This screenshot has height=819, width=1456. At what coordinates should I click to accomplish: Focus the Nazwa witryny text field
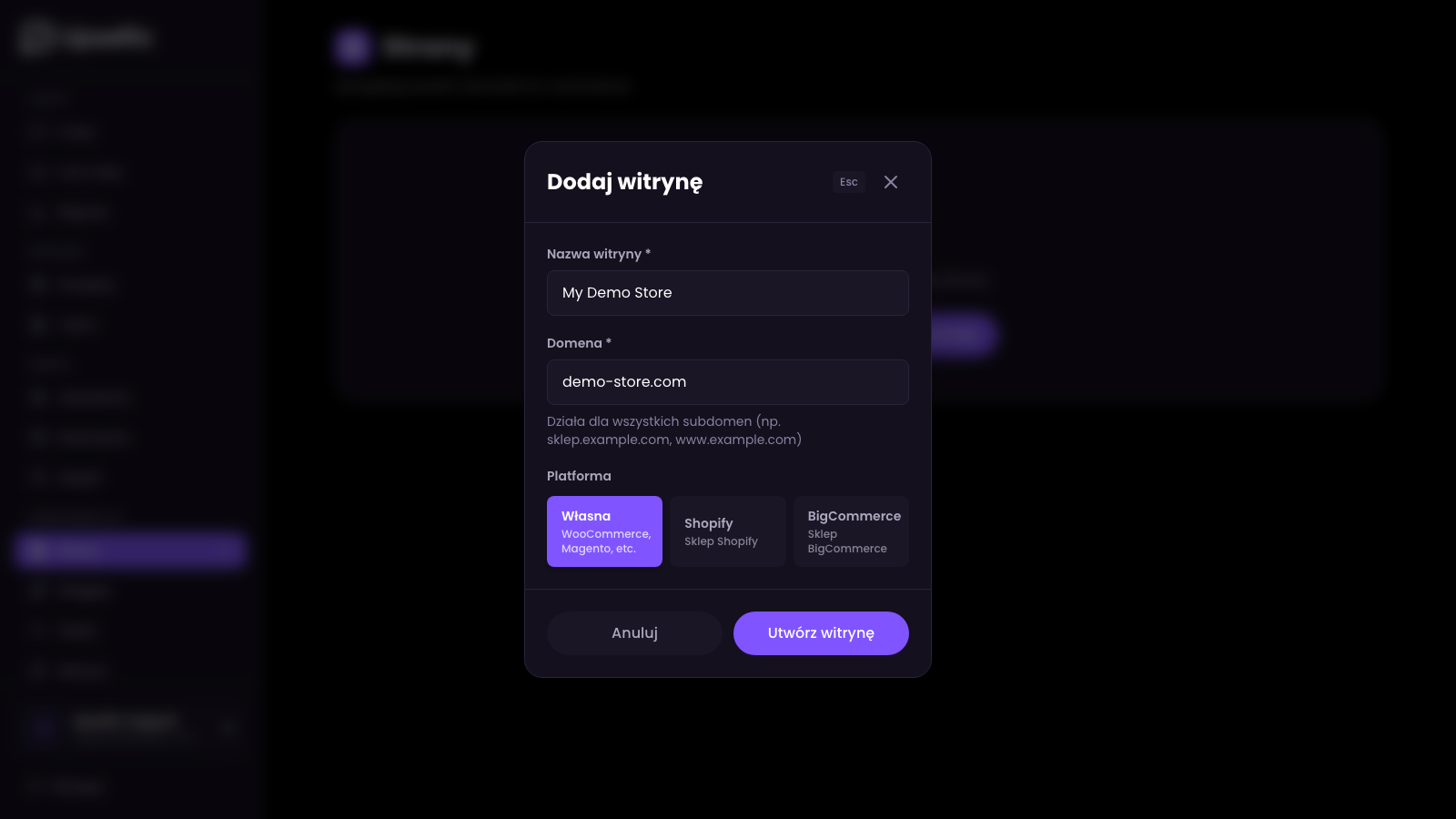coord(727,293)
